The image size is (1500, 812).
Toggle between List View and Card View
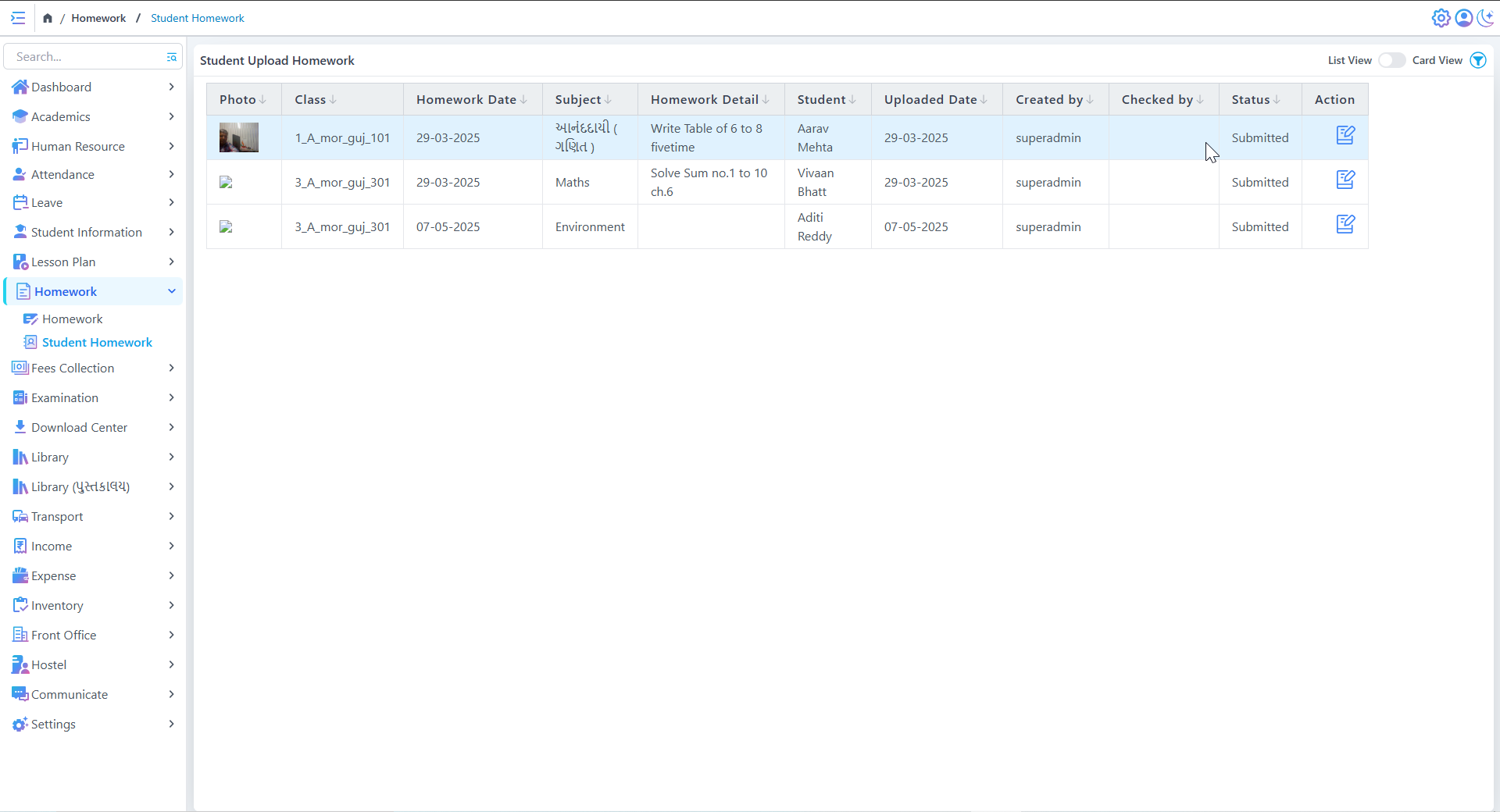pyautogui.click(x=1391, y=60)
